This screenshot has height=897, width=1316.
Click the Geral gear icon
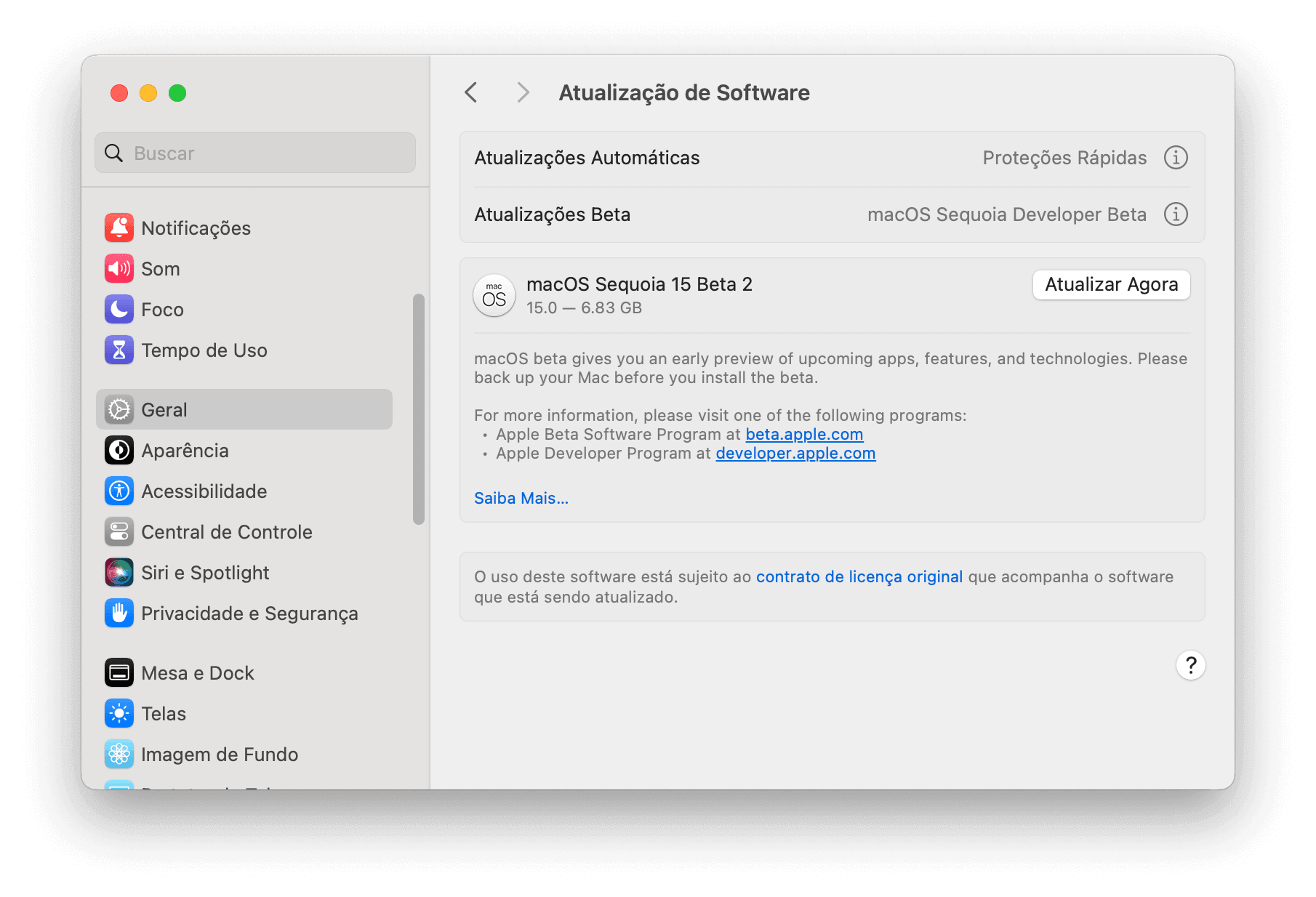pyautogui.click(x=119, y=410)
